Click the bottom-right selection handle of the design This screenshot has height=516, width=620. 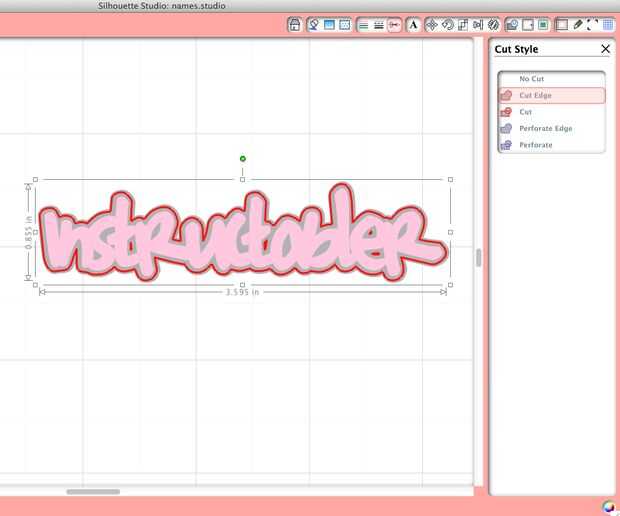450,285
